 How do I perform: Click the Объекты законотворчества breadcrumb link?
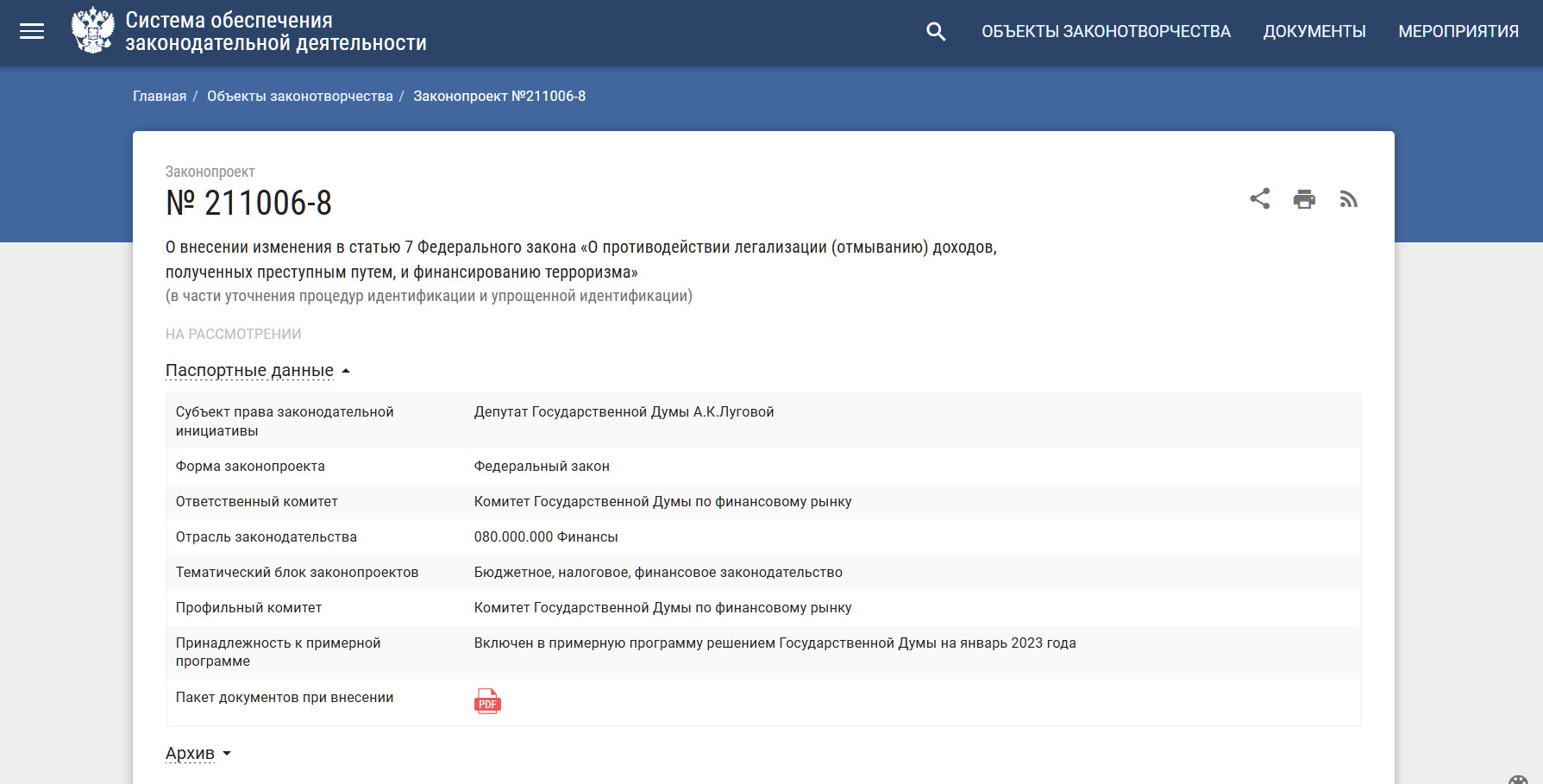(x=299, y=97)
